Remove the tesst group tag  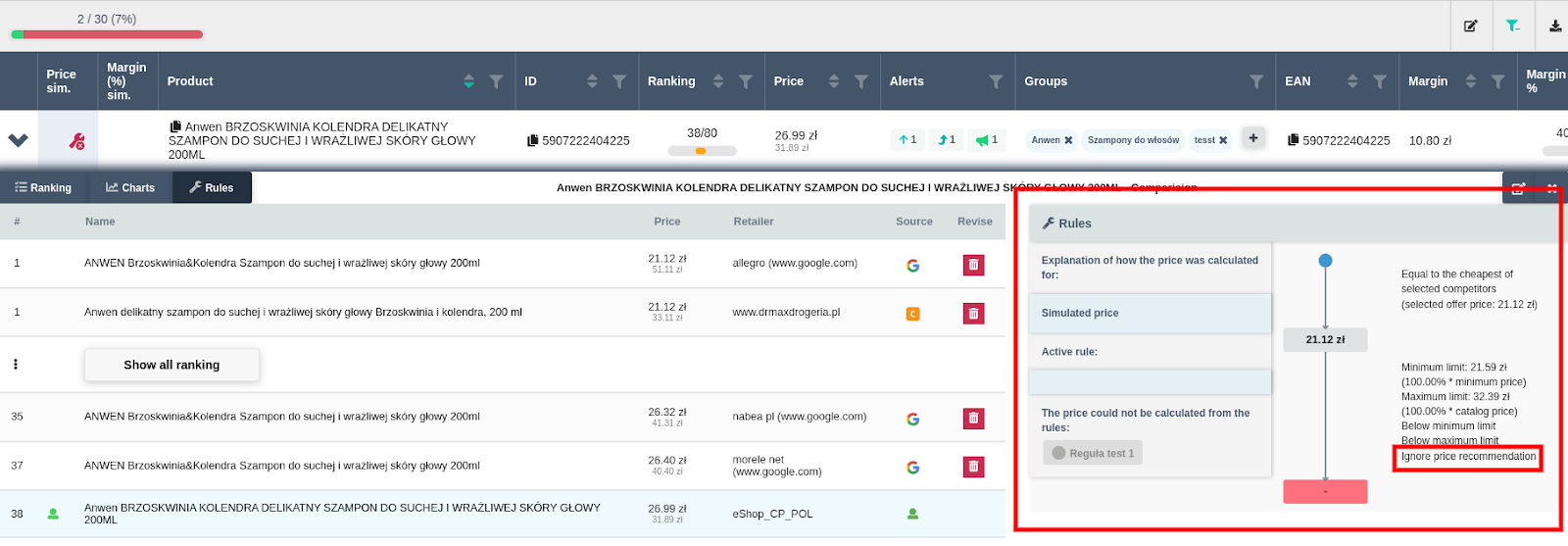point(1223,140)
